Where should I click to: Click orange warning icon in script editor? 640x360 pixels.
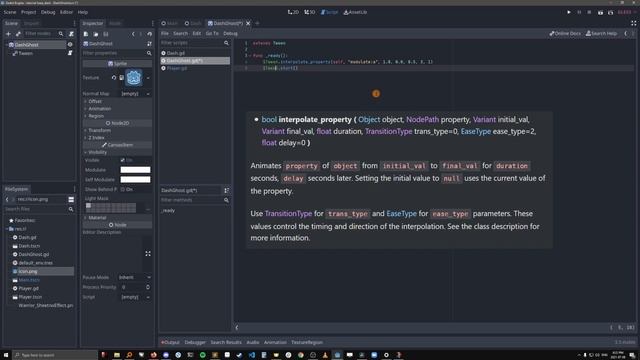tap(376, 94)
